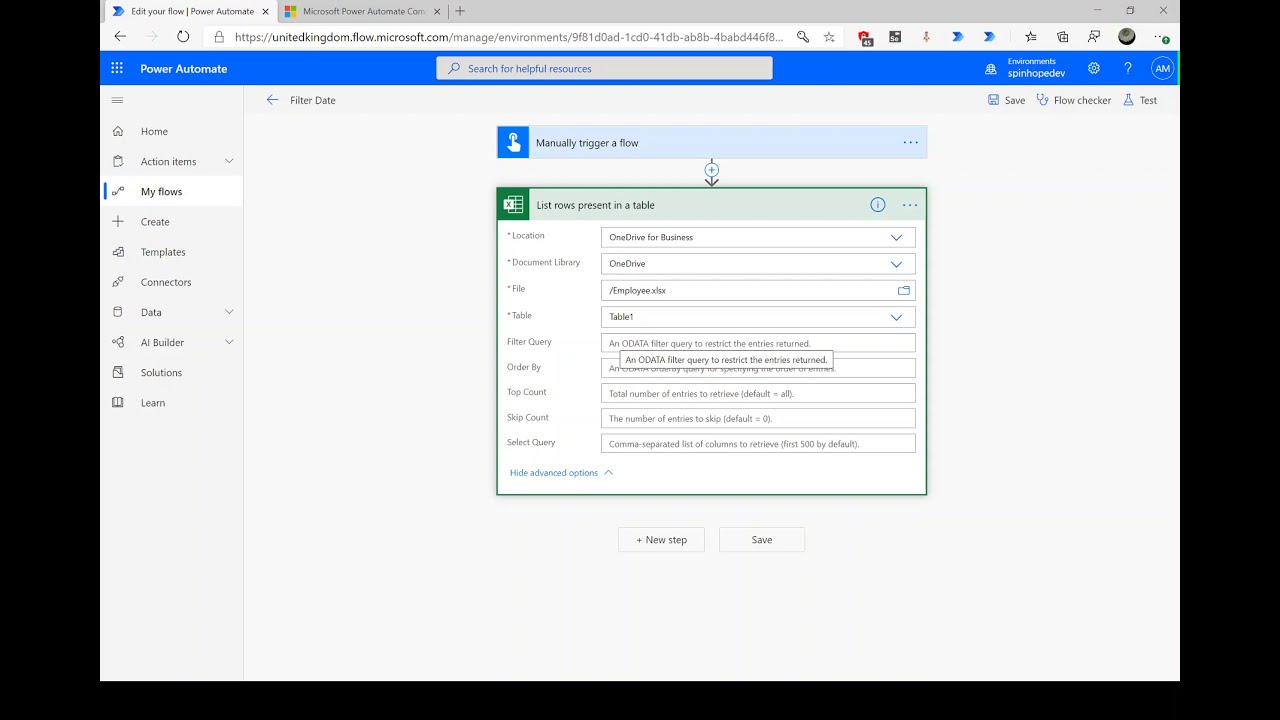Click the File field containing /Employee.xlsx
This screenshot has width=1280, height=720.
pos(758,290)
